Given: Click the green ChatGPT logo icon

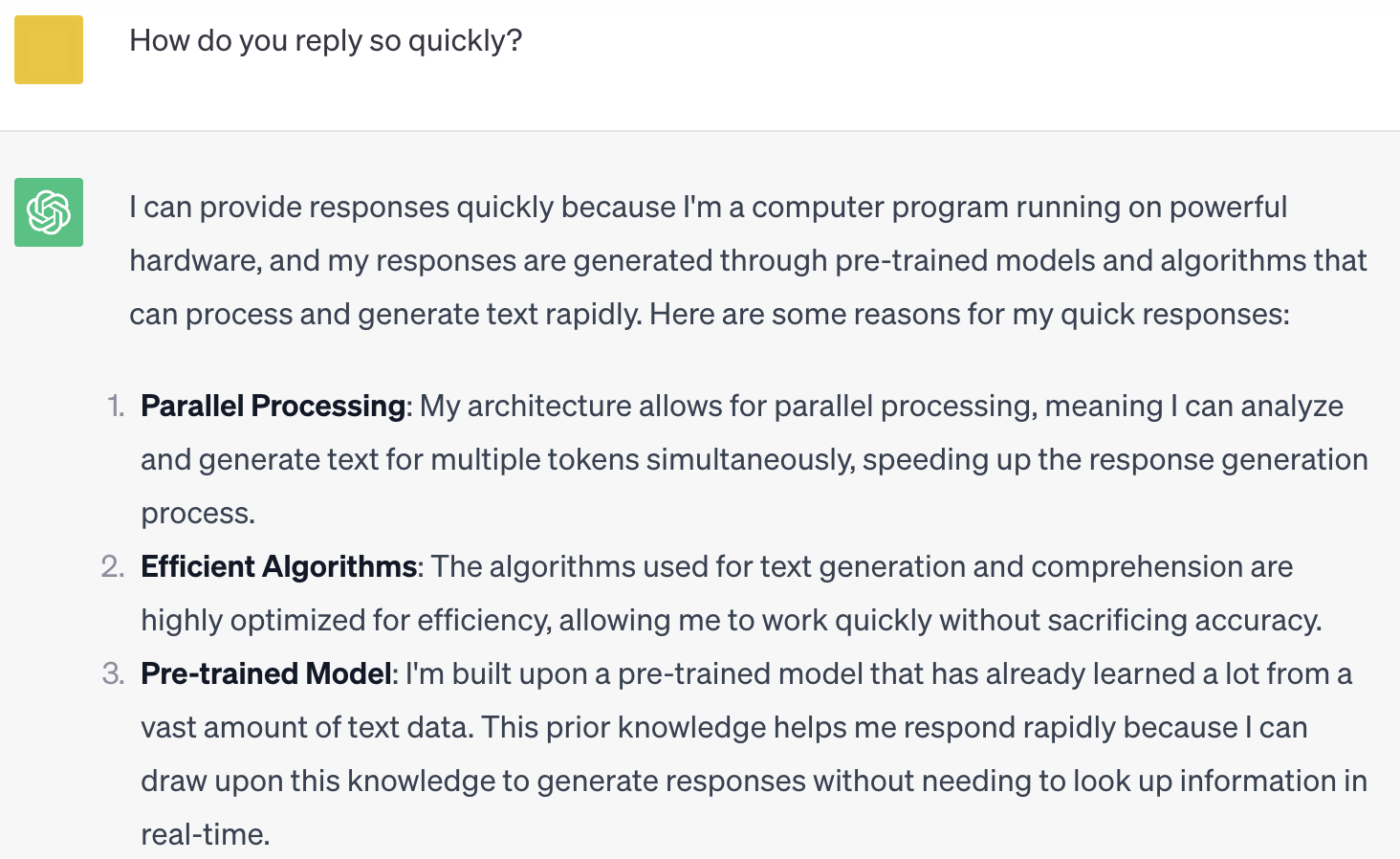Looking at the screenshot, I should [49, 212].
